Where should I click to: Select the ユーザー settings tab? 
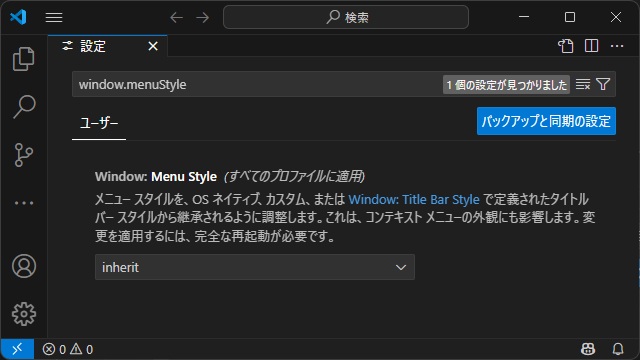pos(99,123)
